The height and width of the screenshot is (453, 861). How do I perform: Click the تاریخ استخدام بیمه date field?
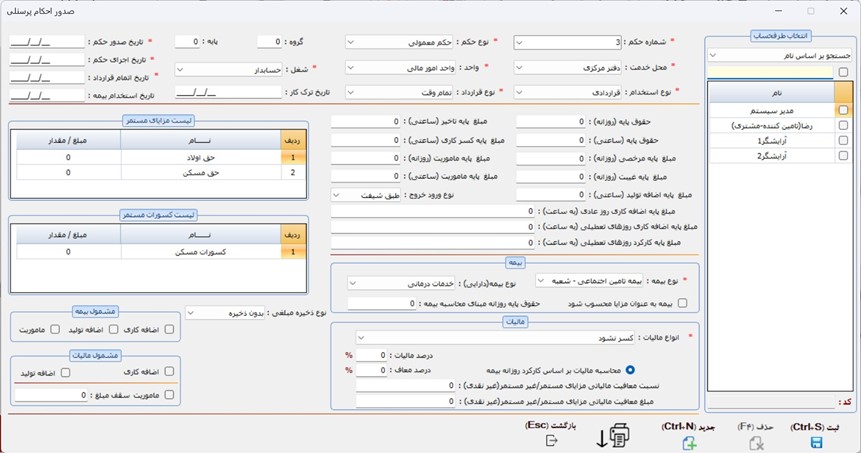[47, 95]
